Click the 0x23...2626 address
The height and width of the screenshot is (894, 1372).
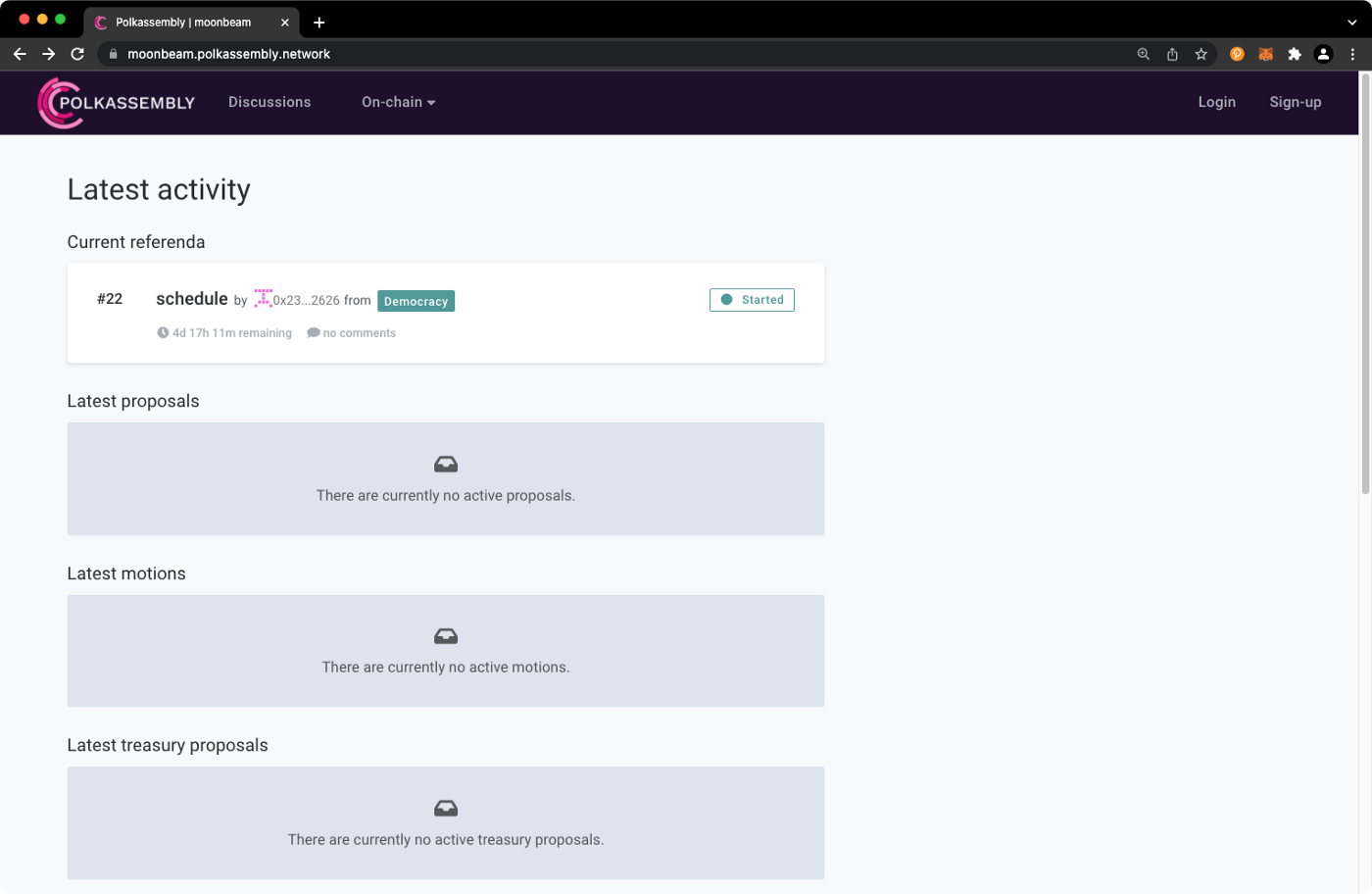(307, 300)
